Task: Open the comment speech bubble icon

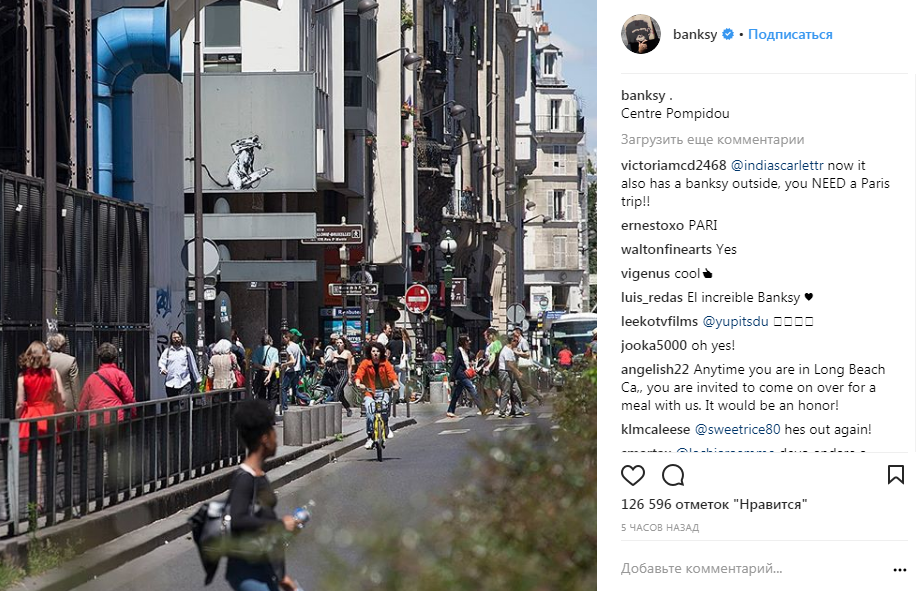Action: coord(673,475)
